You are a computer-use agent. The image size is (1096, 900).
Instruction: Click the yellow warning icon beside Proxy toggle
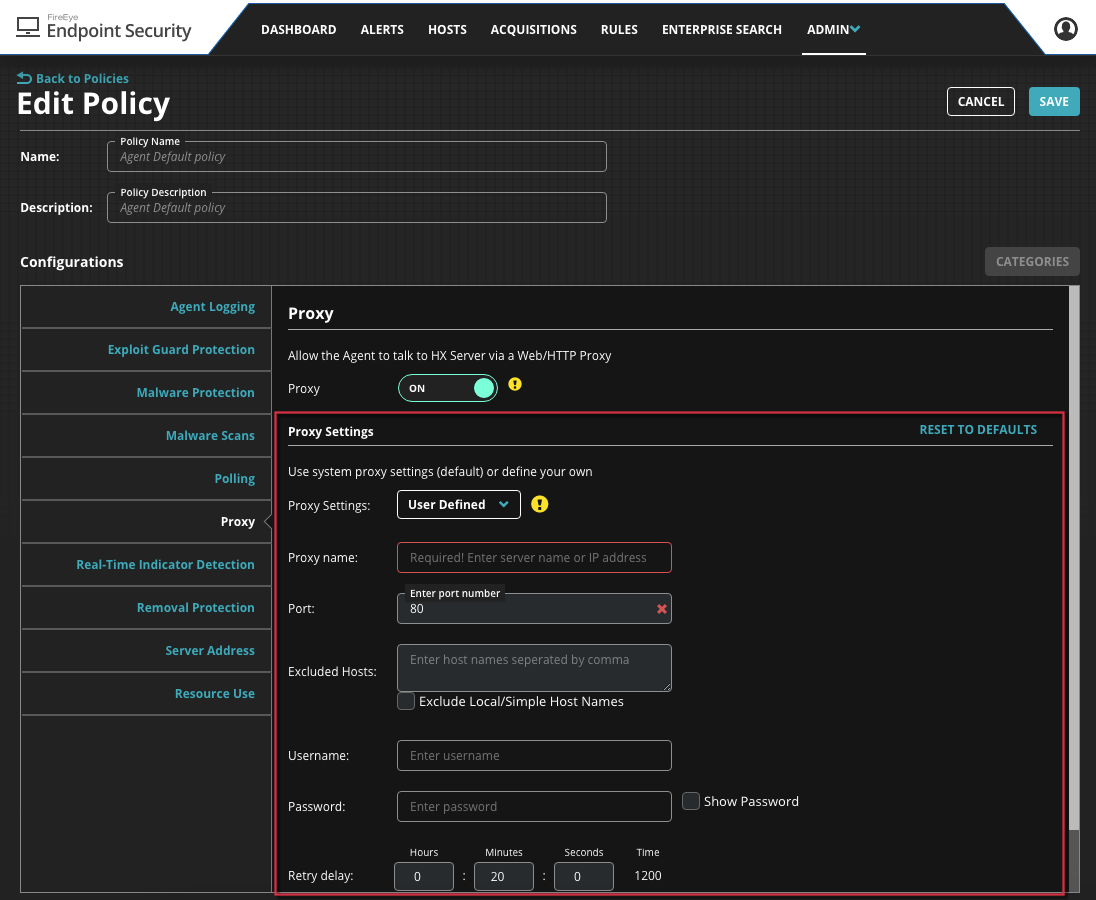click(x=514, y=384)
